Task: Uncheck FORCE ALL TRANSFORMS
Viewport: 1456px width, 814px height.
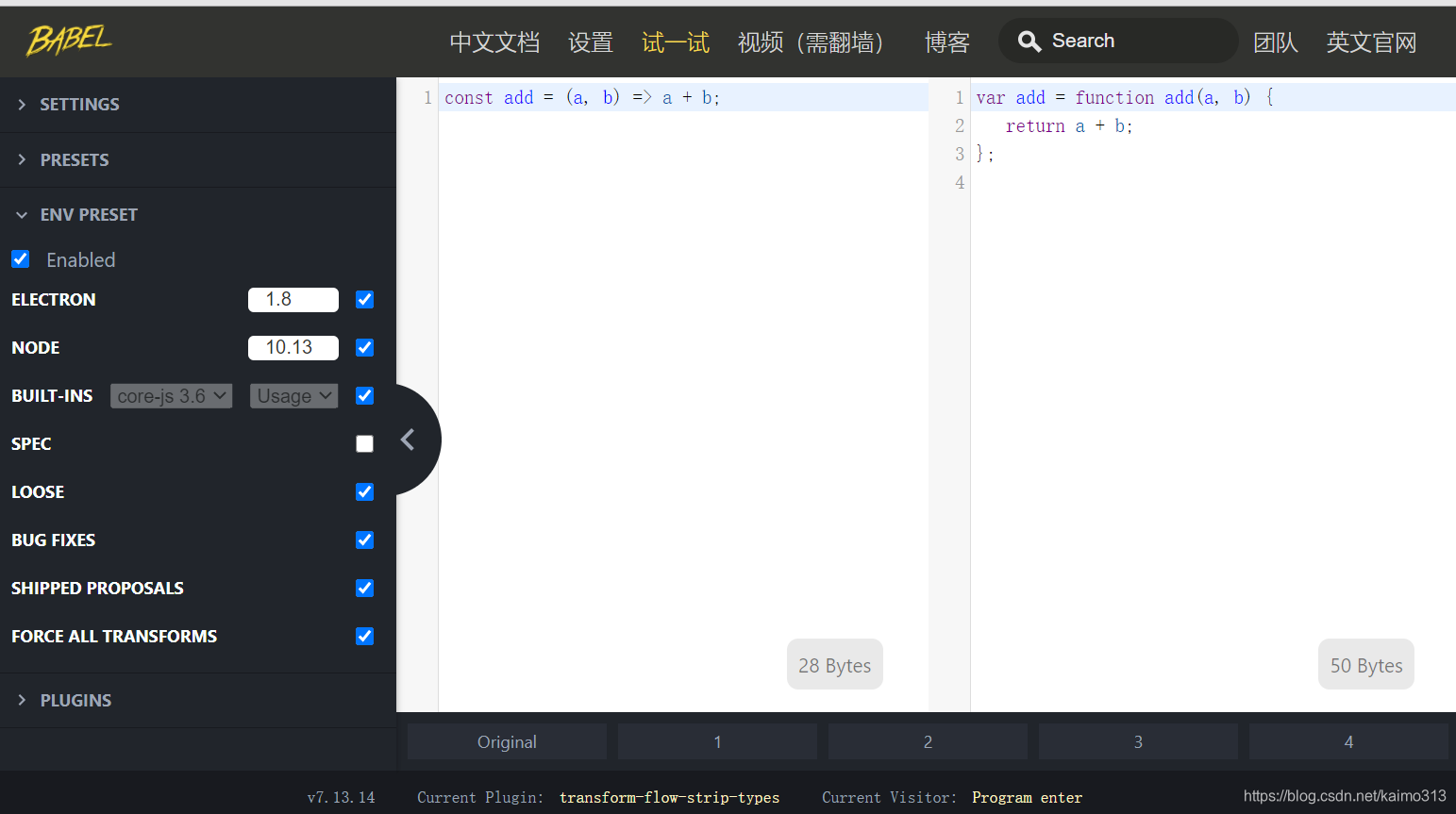Action: coord(364,636)
